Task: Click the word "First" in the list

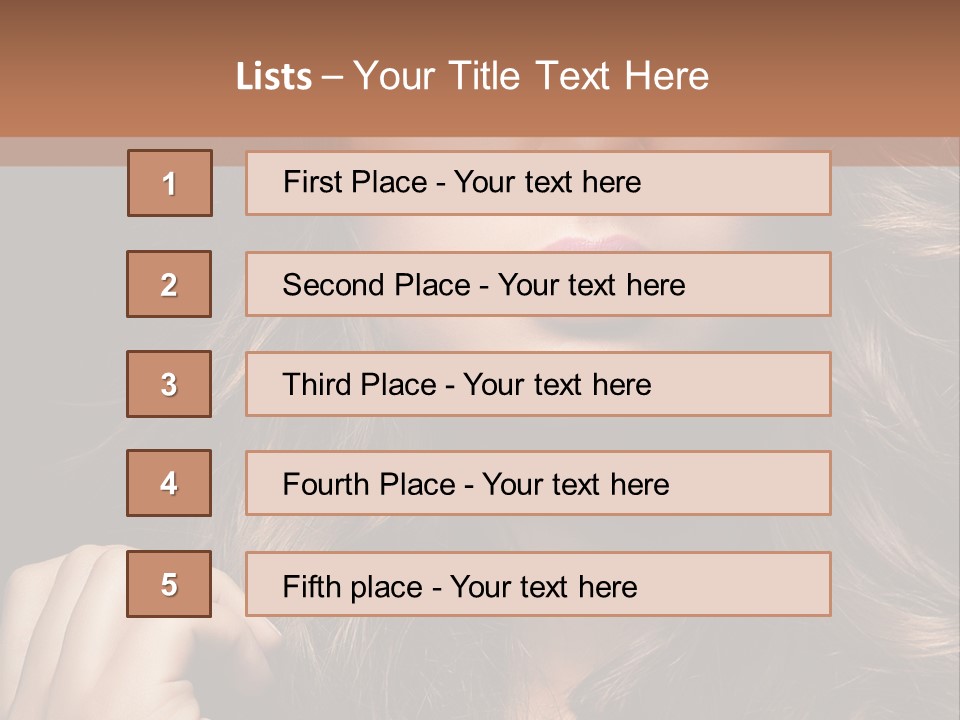Action: (x=314, y=182)
